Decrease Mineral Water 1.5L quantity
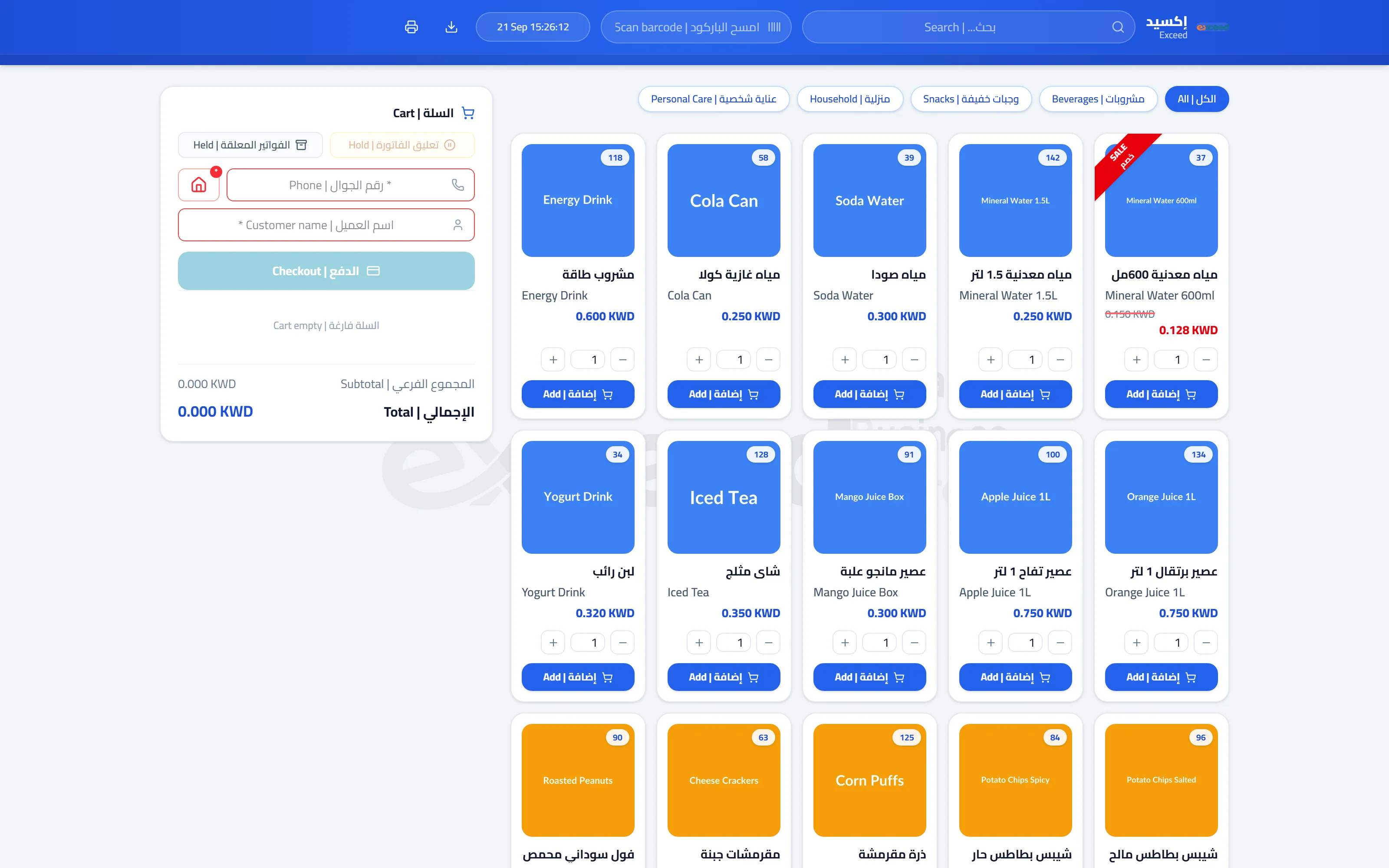This screenshot has height=868, width=1389. pyautogui.click(x=1060, y=359)
